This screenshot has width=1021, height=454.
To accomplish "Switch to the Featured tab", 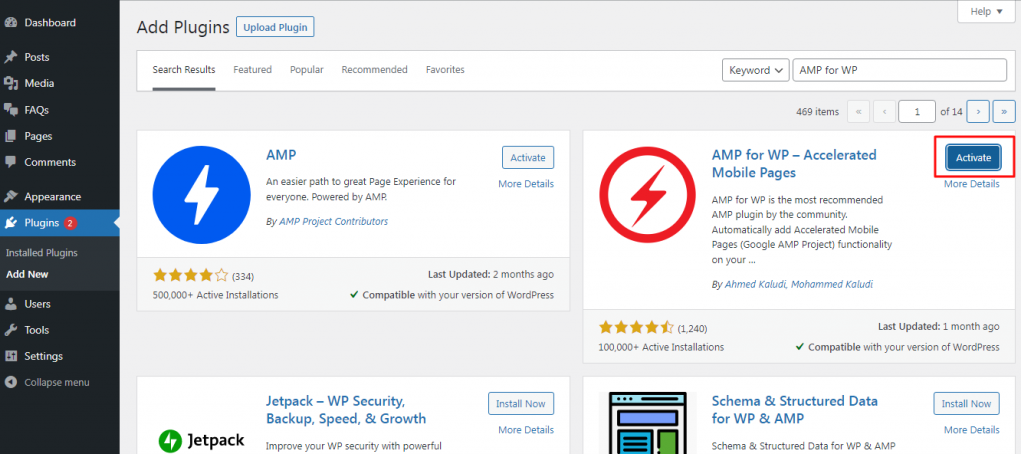I will 253,70.
